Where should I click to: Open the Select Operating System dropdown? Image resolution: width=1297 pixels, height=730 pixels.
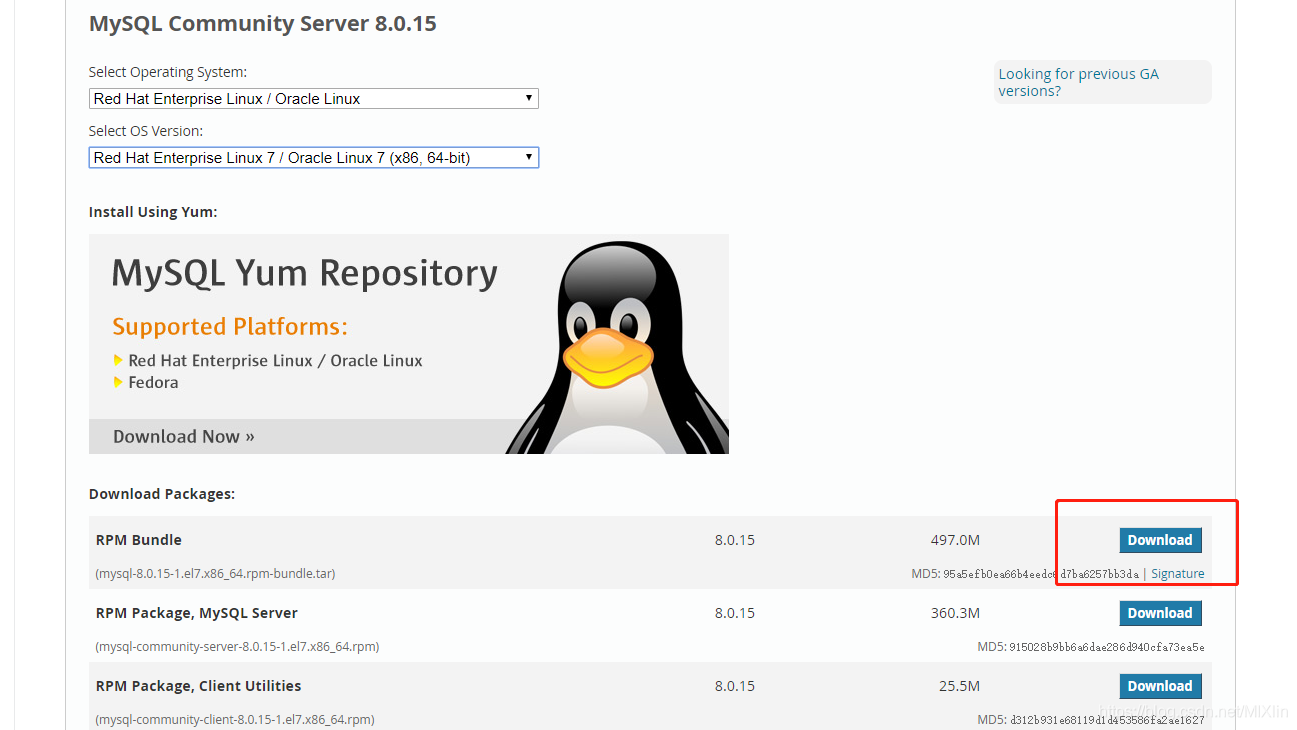[x=313, y=98]
